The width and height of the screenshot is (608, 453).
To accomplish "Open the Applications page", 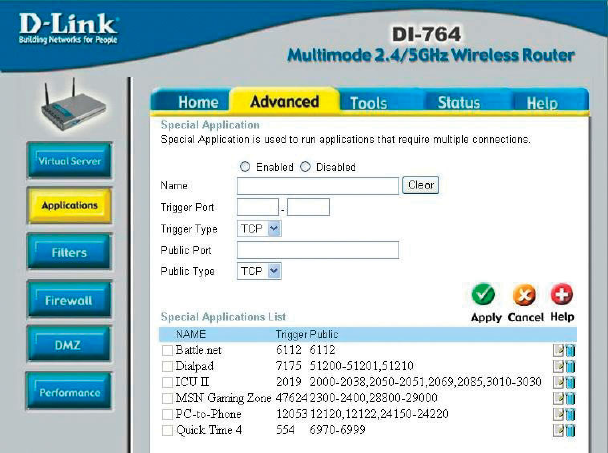I will click(x=69, y=205).
